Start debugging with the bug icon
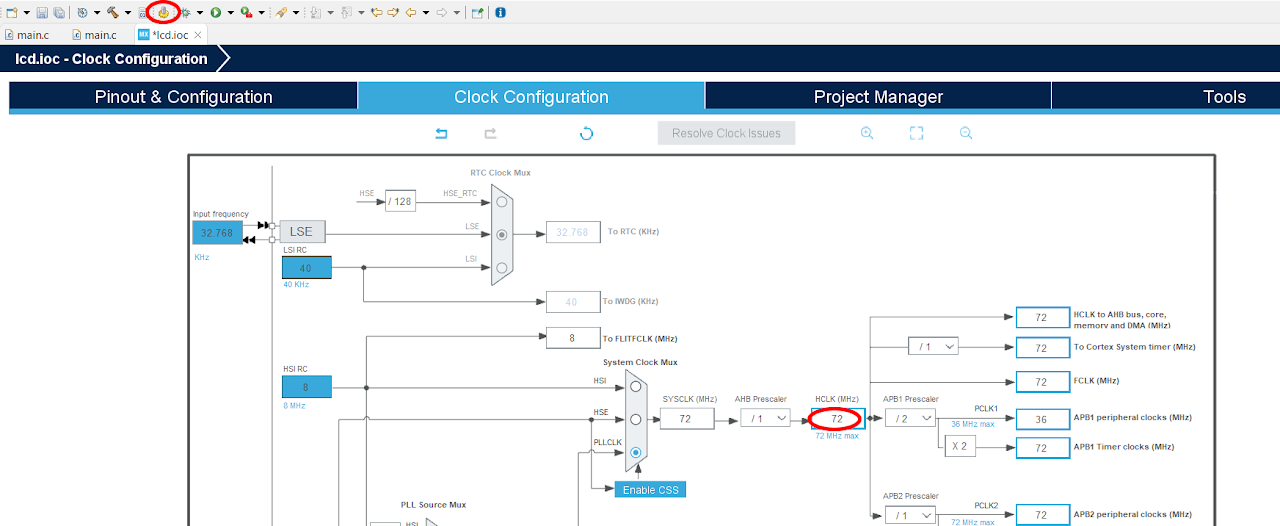Image resolution: width=1280 pixels, height=526 pixels. click(185, 12)
